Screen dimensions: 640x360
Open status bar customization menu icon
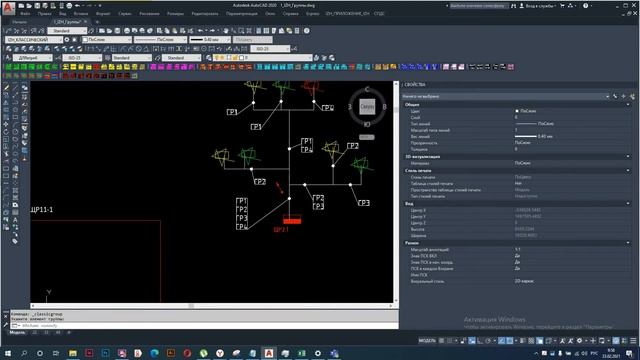point(633,340)
